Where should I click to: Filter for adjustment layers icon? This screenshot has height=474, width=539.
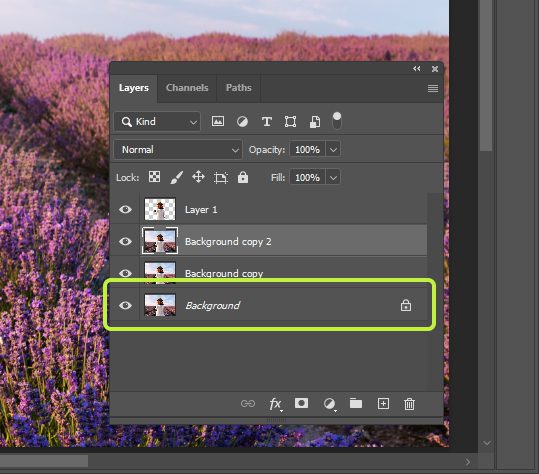tap(242, 121)
